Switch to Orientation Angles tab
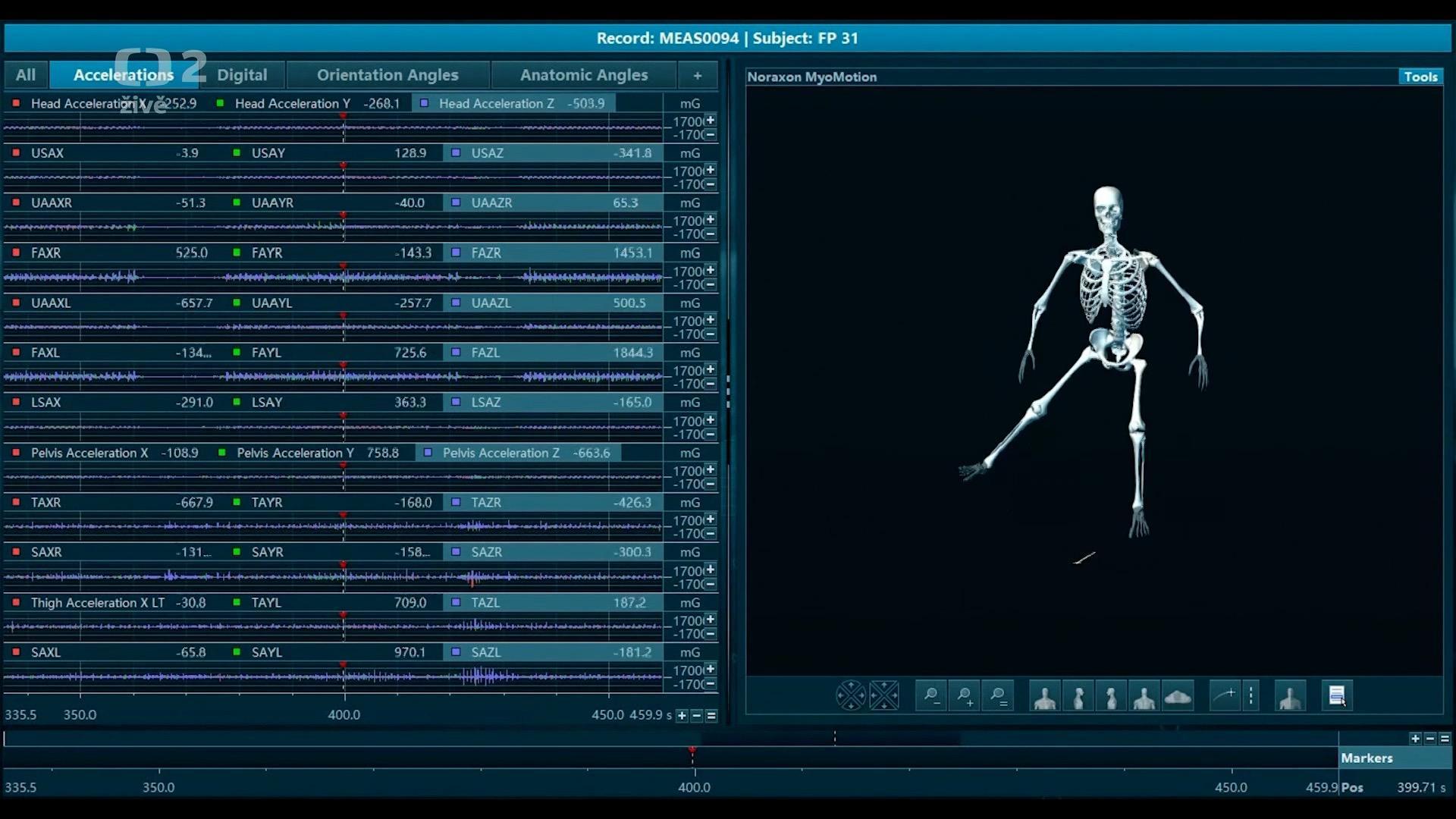 [388, 75]
